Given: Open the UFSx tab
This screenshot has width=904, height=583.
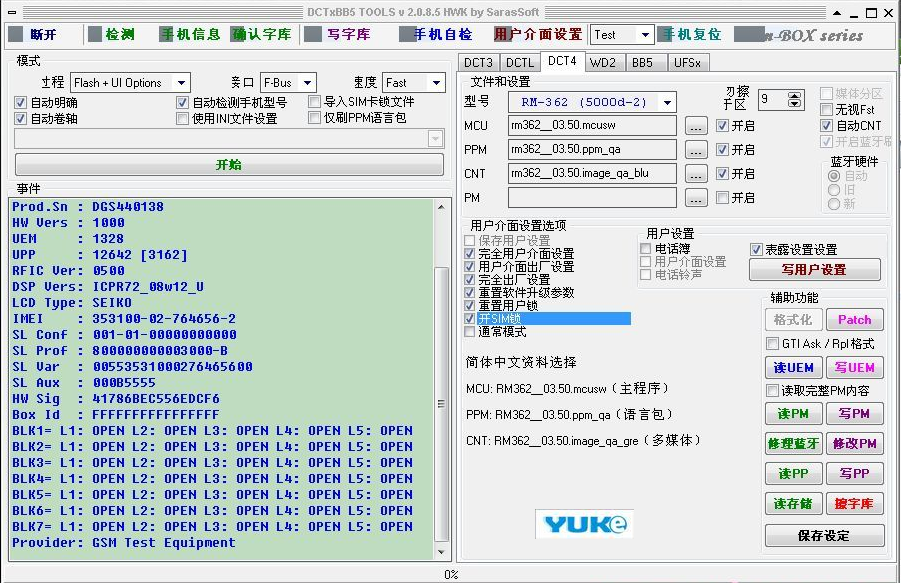Looking at the screenshot, I should tap(687, 63).
